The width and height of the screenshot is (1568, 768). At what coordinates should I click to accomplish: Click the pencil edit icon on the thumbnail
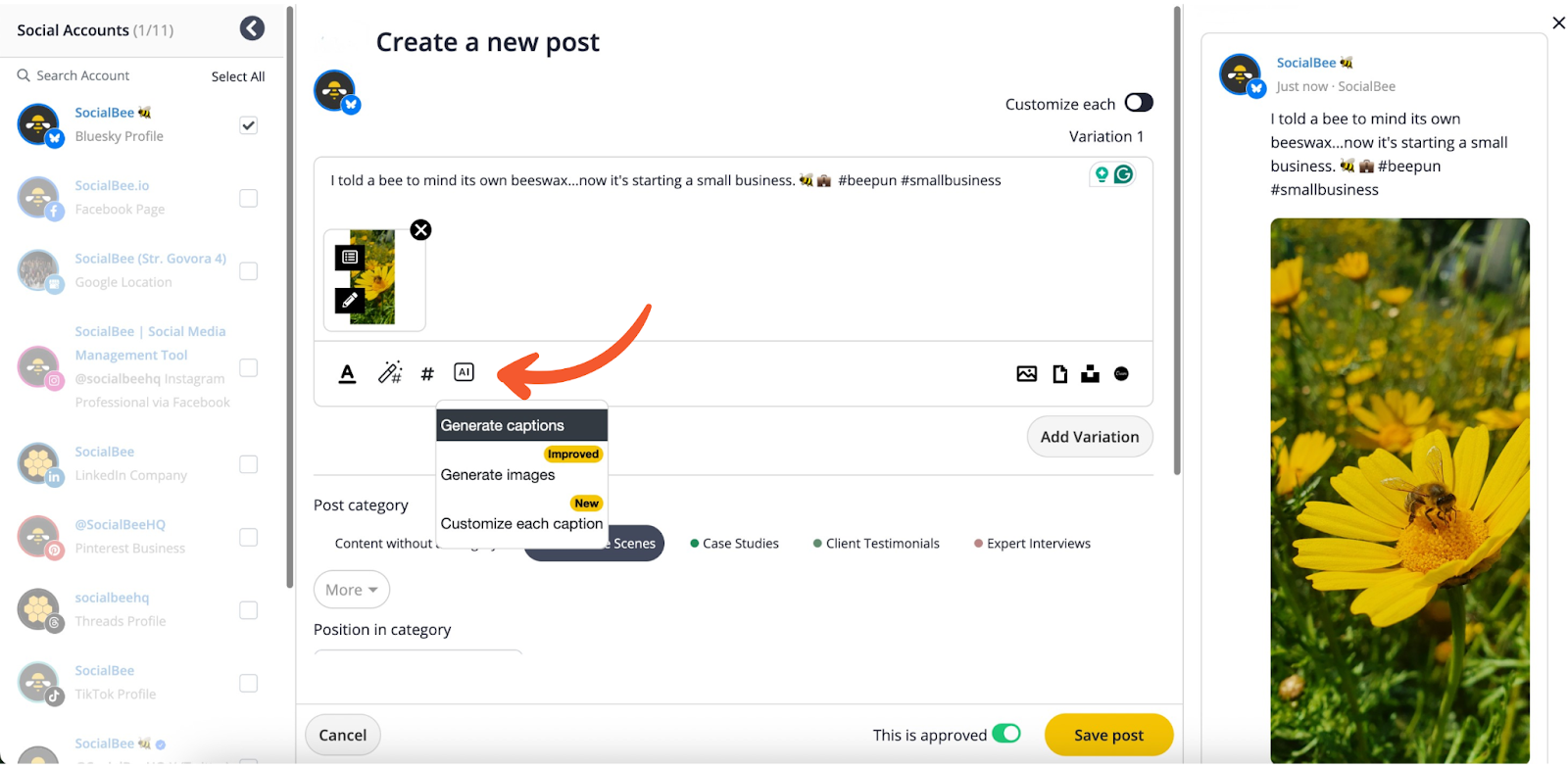pos(350,301)
